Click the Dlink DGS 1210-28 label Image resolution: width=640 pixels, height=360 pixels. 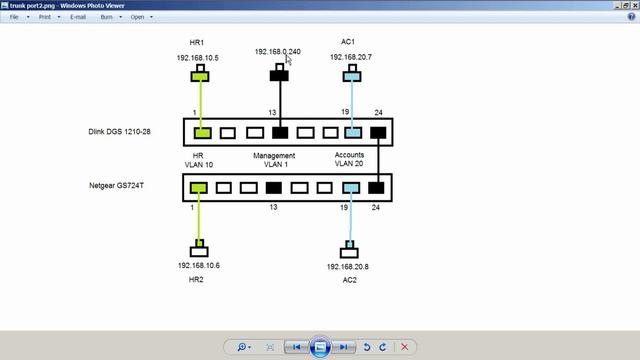(x=119, y=132)
